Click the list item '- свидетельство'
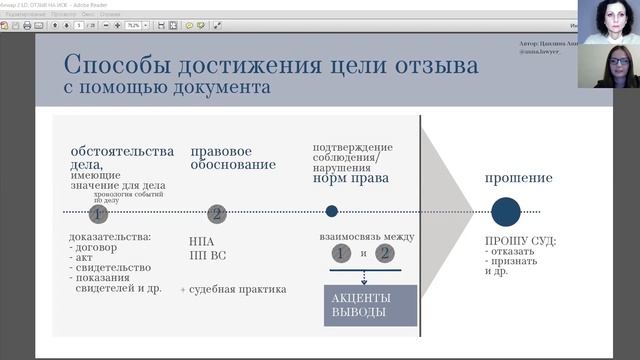640x360 pixels. (x=110, y=268)
